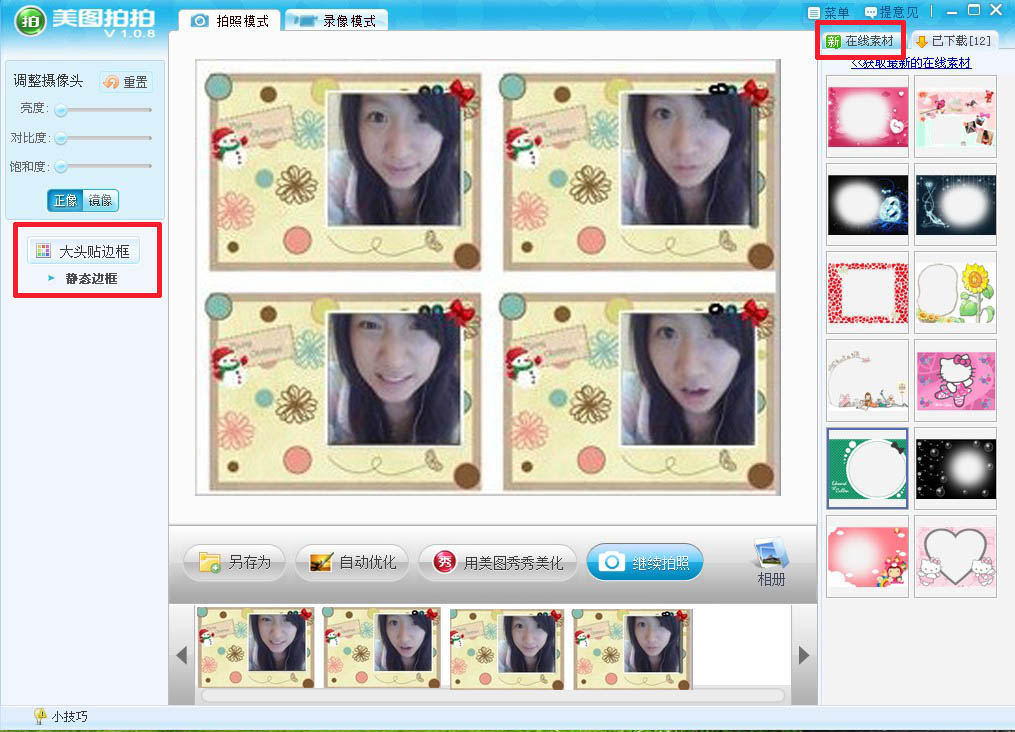Select the 镜像 mirror image toggle
Image resolution: width=1015 pixels, height=732 pixels.
pyautogui.click(x=100, y=201)
